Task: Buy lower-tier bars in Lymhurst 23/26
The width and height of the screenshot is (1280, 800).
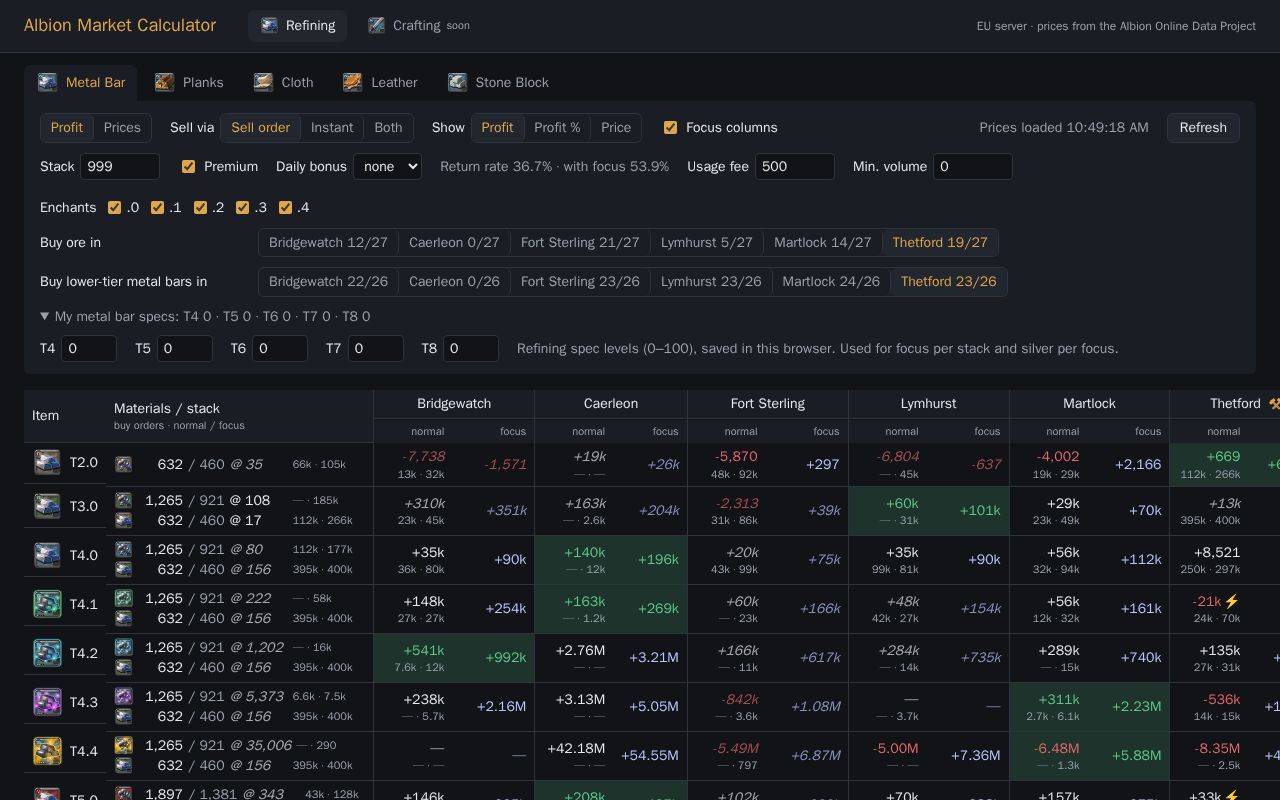Action: [x=711, y=281]
